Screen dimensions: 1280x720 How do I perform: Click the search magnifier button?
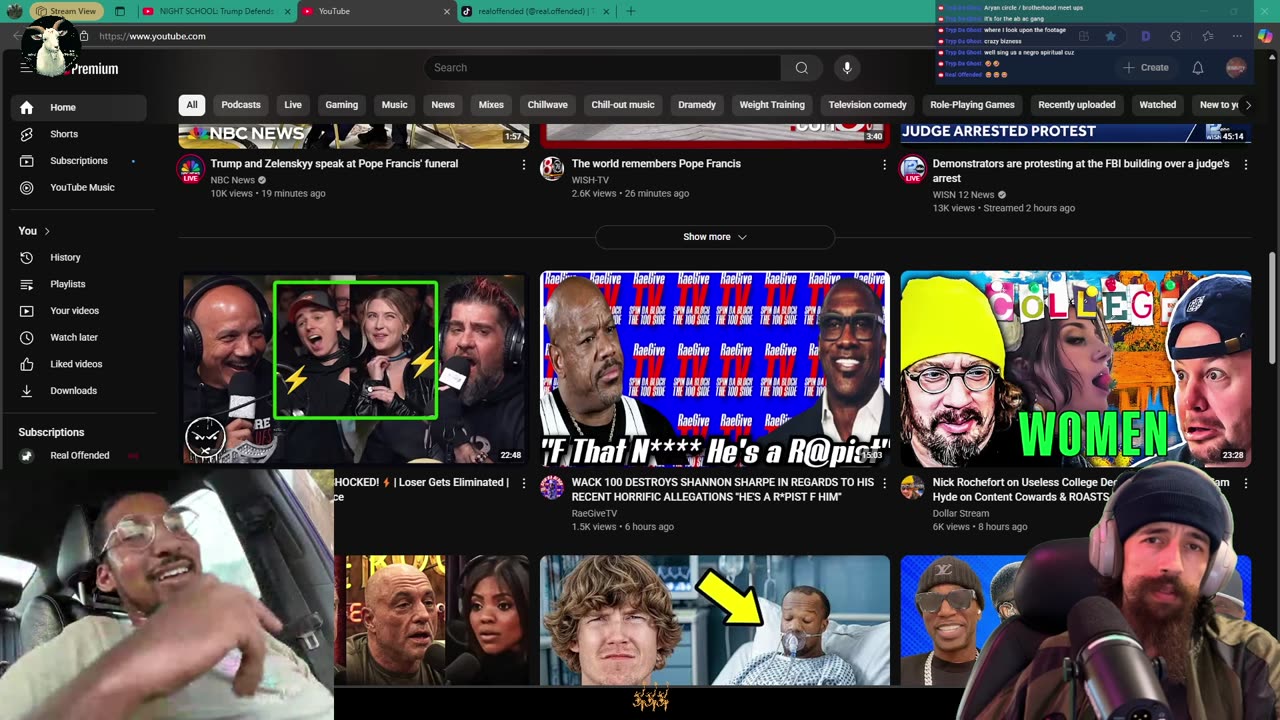tap(801, 67)
